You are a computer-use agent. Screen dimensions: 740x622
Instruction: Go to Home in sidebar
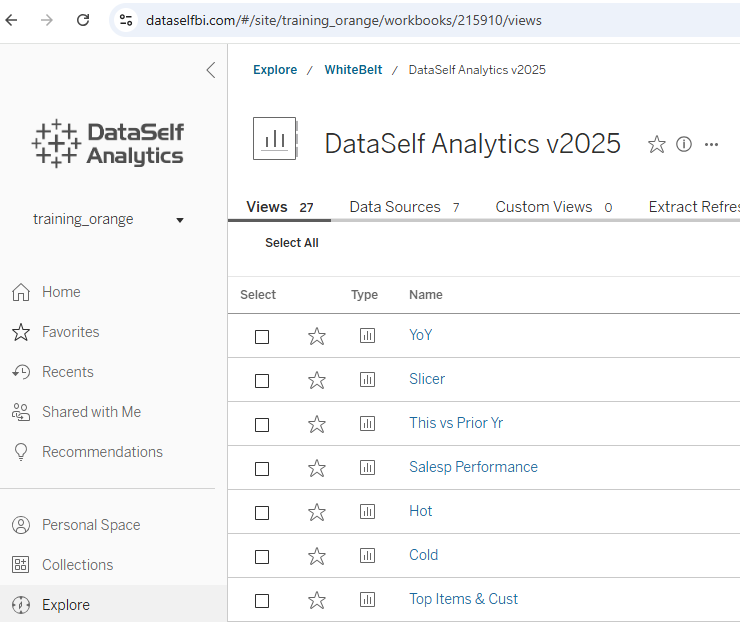click(x=61, y=292)
